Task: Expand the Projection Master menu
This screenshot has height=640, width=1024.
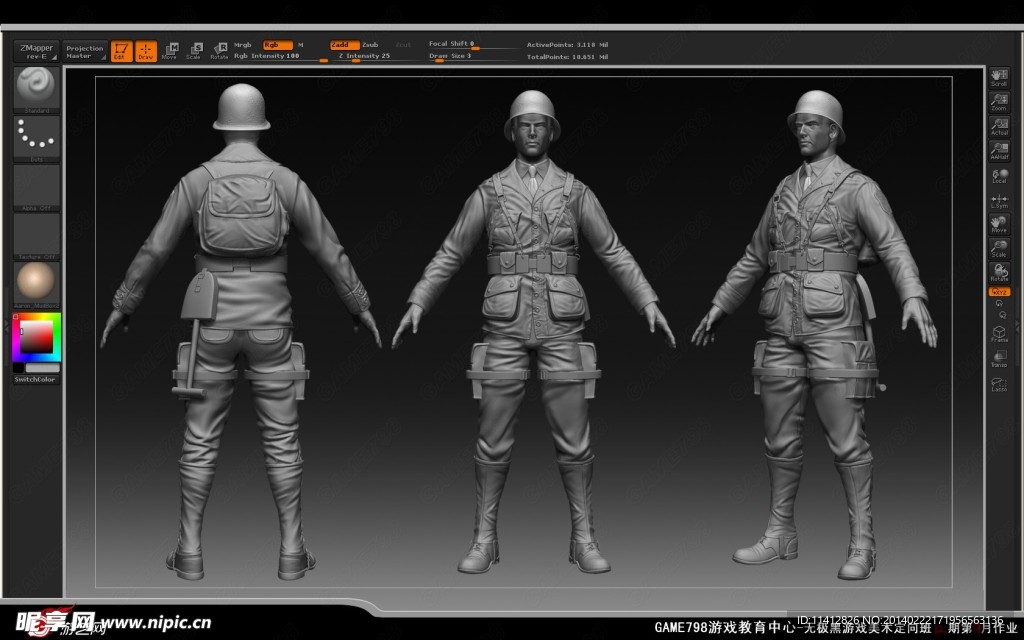Action: click(84, 51)
